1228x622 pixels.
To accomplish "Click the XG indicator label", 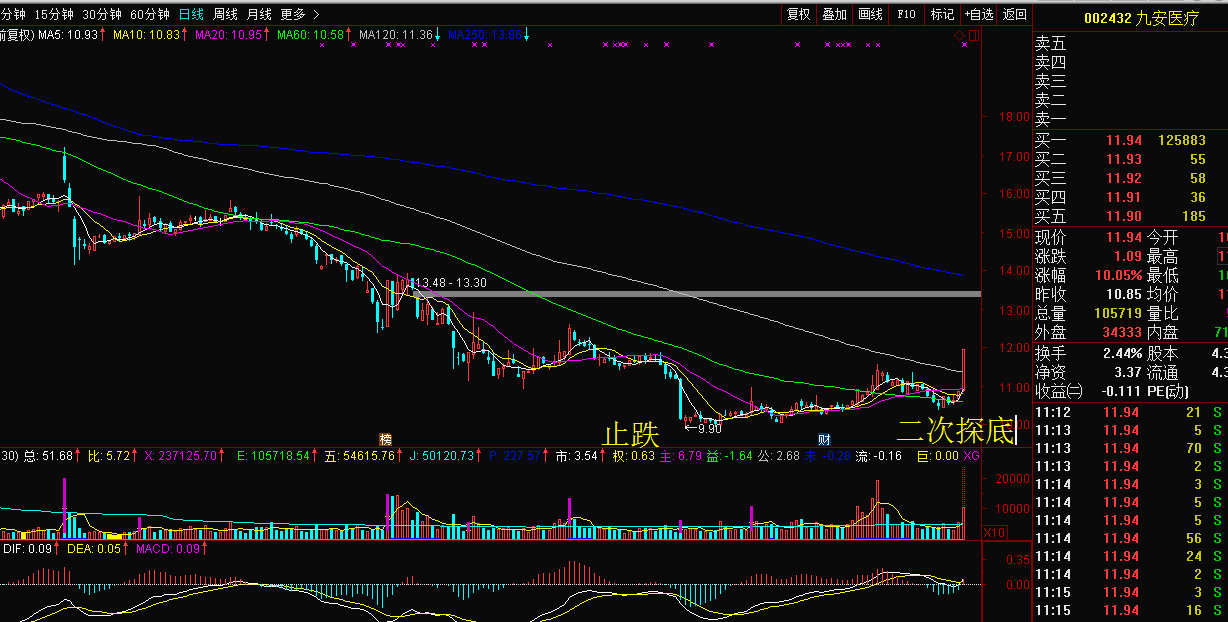I will click(971, 456).
